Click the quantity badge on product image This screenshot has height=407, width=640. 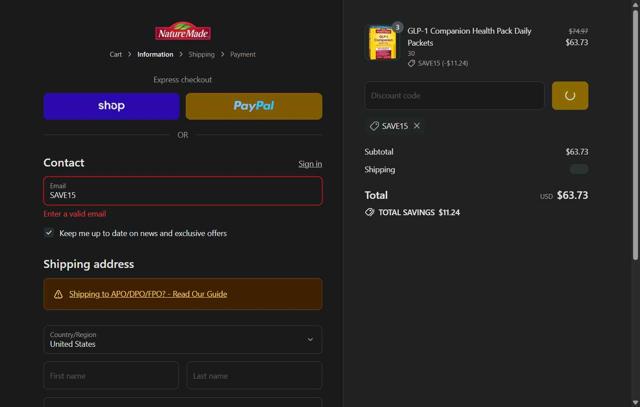[x=397, y=27]
